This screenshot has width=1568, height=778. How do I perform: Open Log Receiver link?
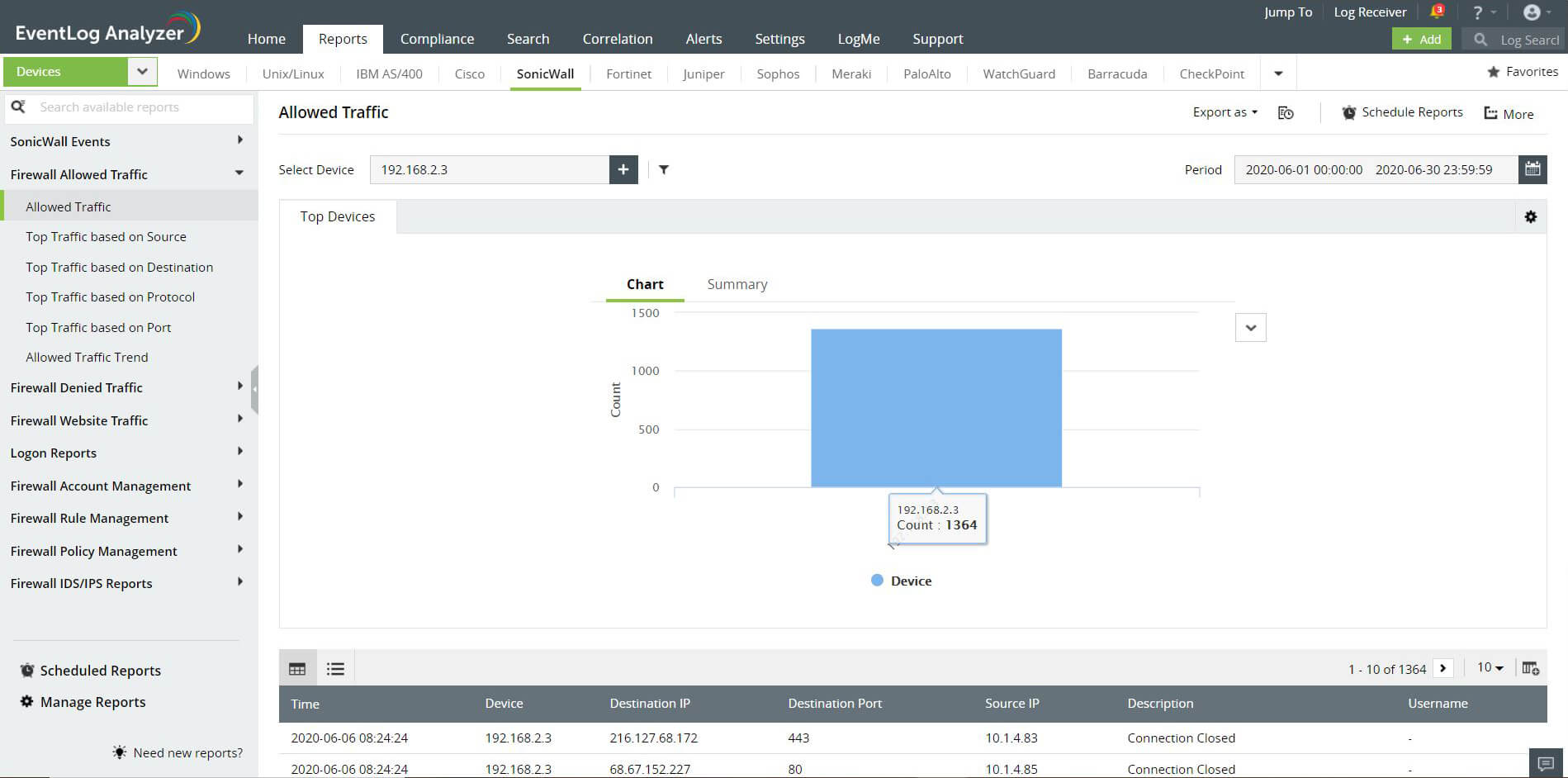pos(1370,12)
